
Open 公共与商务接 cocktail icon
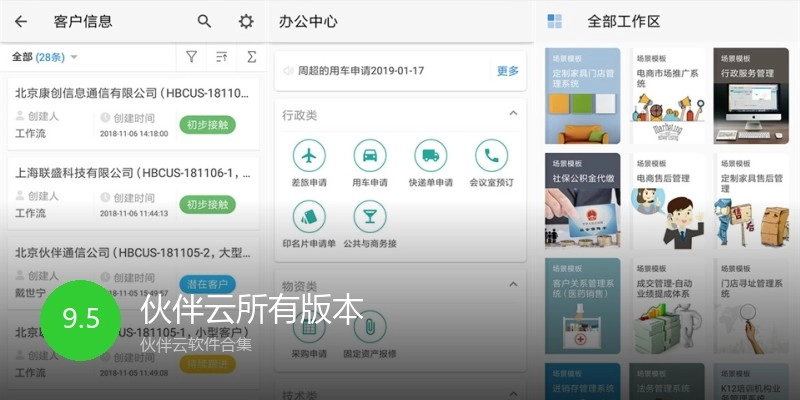coord(370,217)
